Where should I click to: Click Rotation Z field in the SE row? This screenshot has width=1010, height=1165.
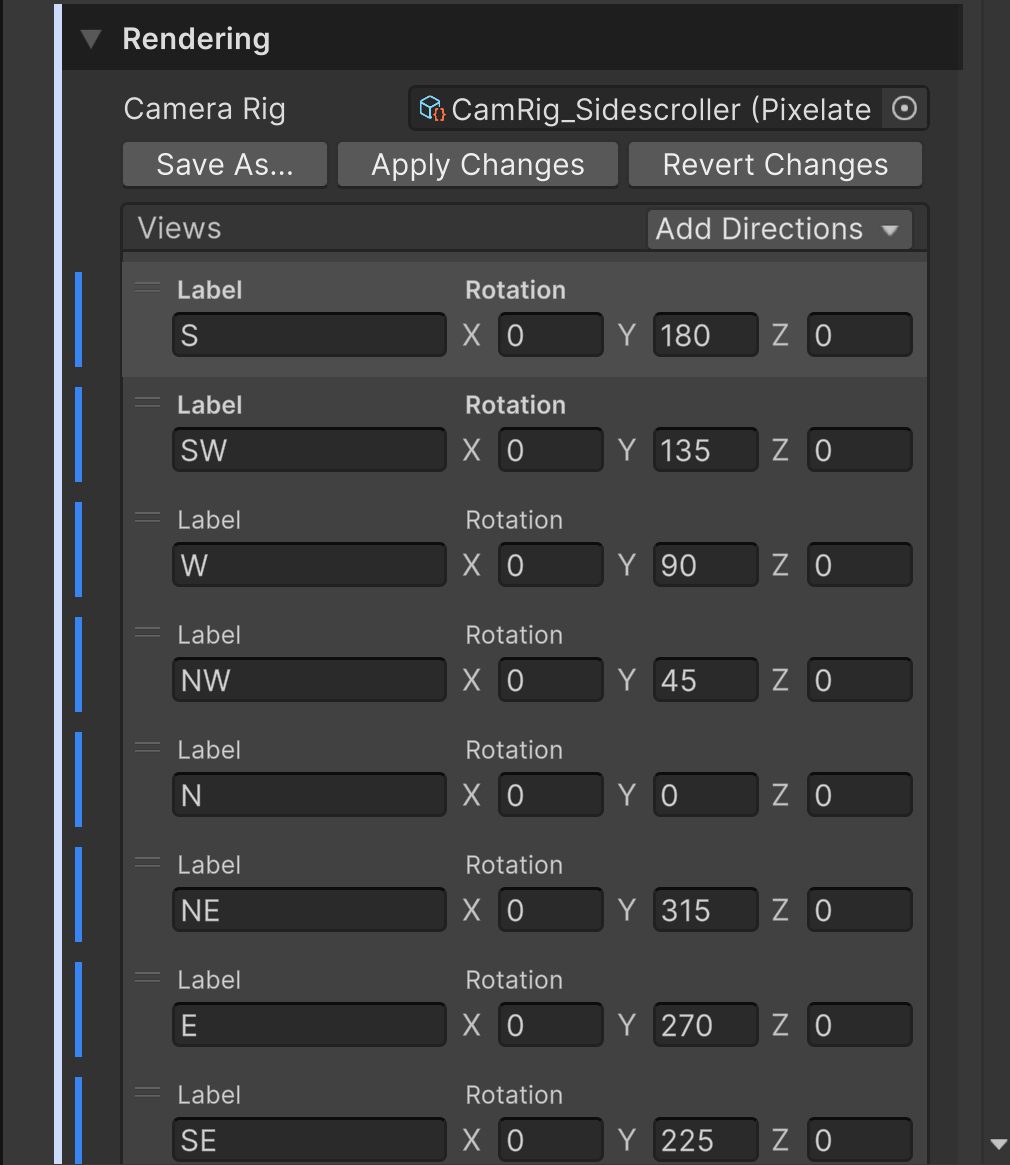[860, 1140]
